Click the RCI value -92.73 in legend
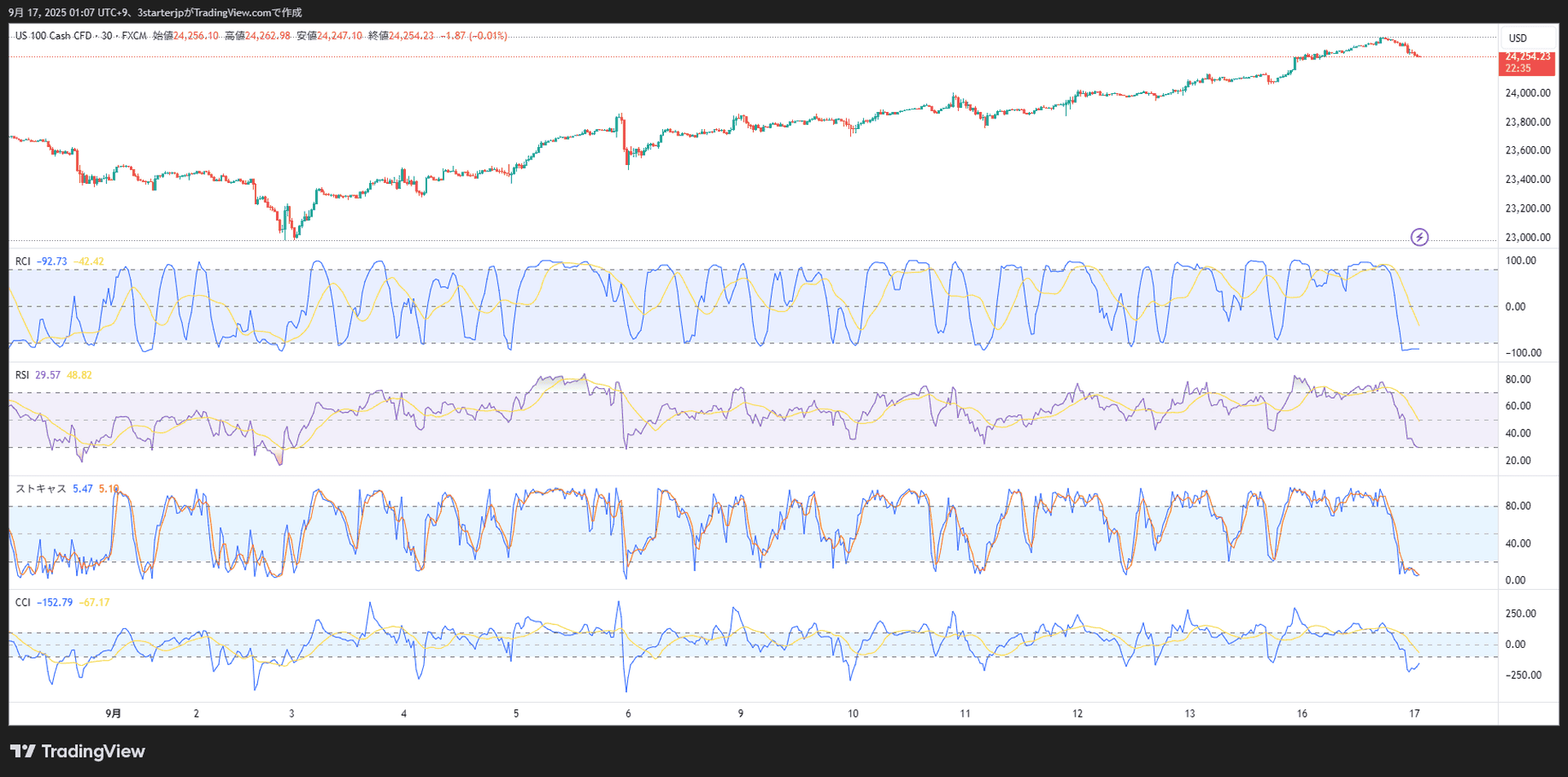1568x777 pixels. pos(52,261)
